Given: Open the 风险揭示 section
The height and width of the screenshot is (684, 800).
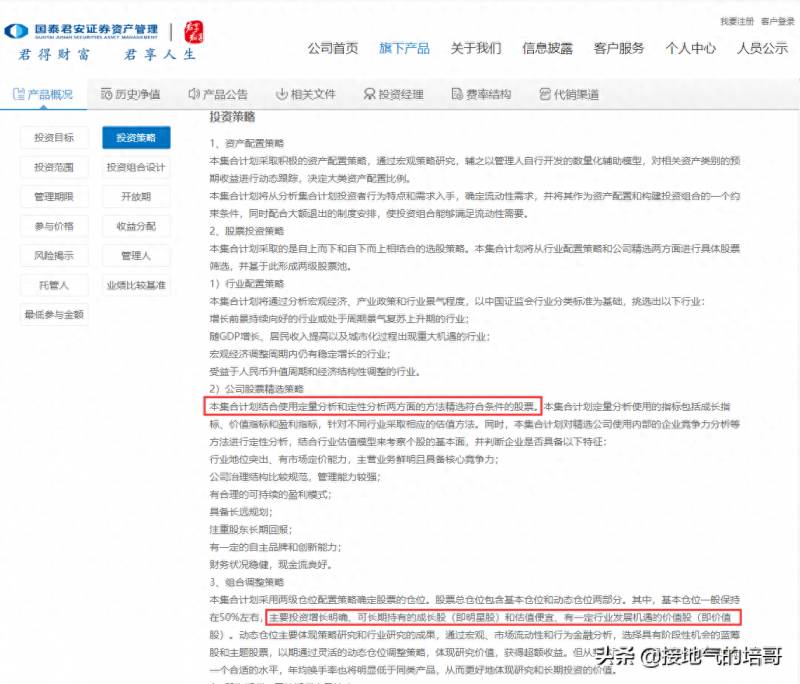Looking at the screenshot, I should pos(54,256).
